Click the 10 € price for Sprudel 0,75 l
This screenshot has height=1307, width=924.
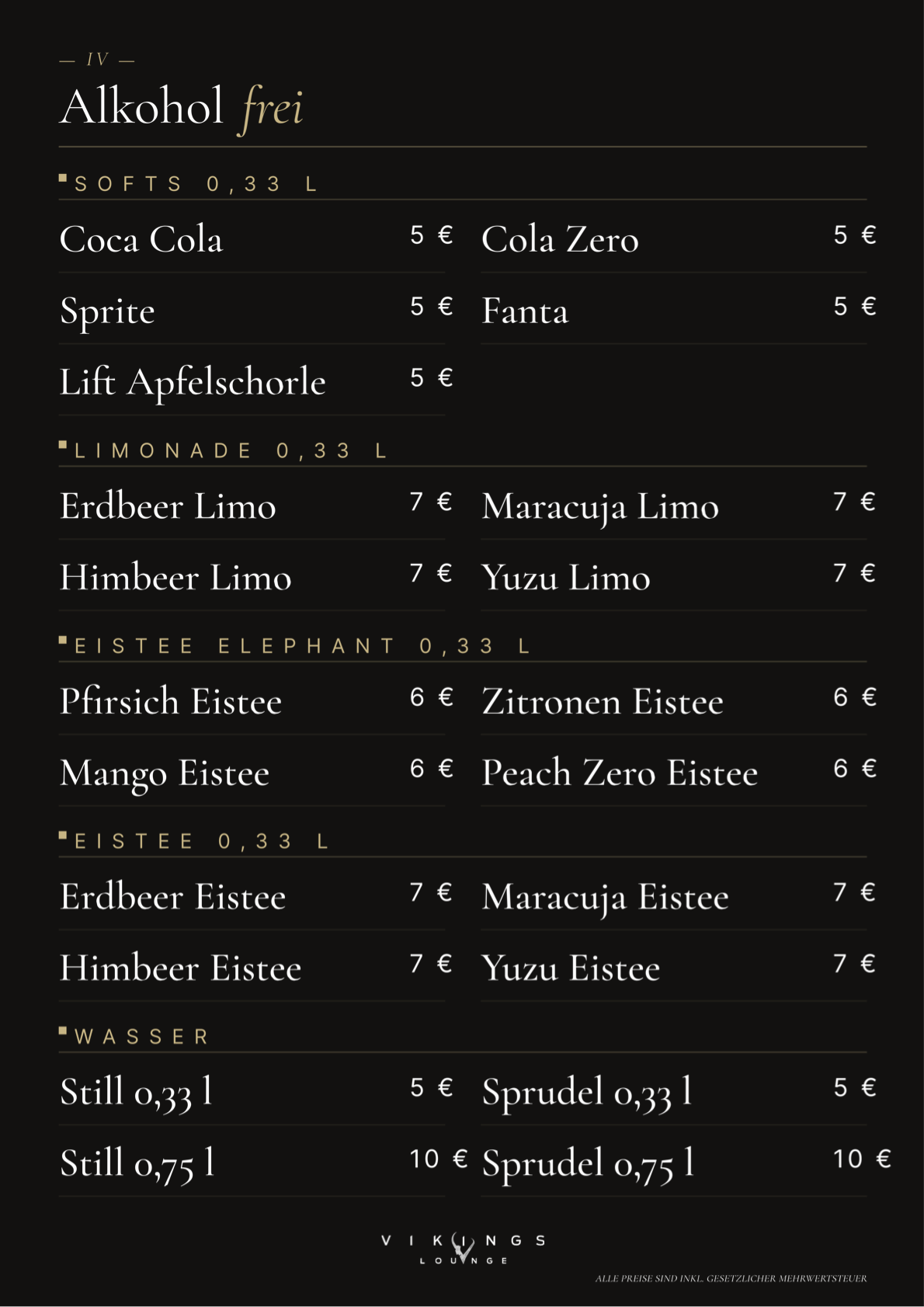coord(862,1159)
